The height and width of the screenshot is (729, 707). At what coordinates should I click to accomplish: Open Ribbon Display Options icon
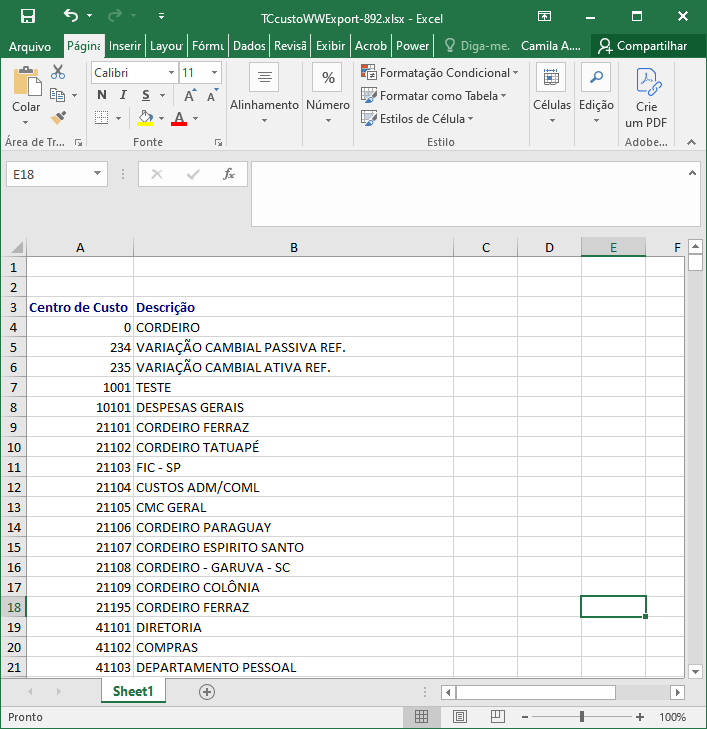[544, 17]
